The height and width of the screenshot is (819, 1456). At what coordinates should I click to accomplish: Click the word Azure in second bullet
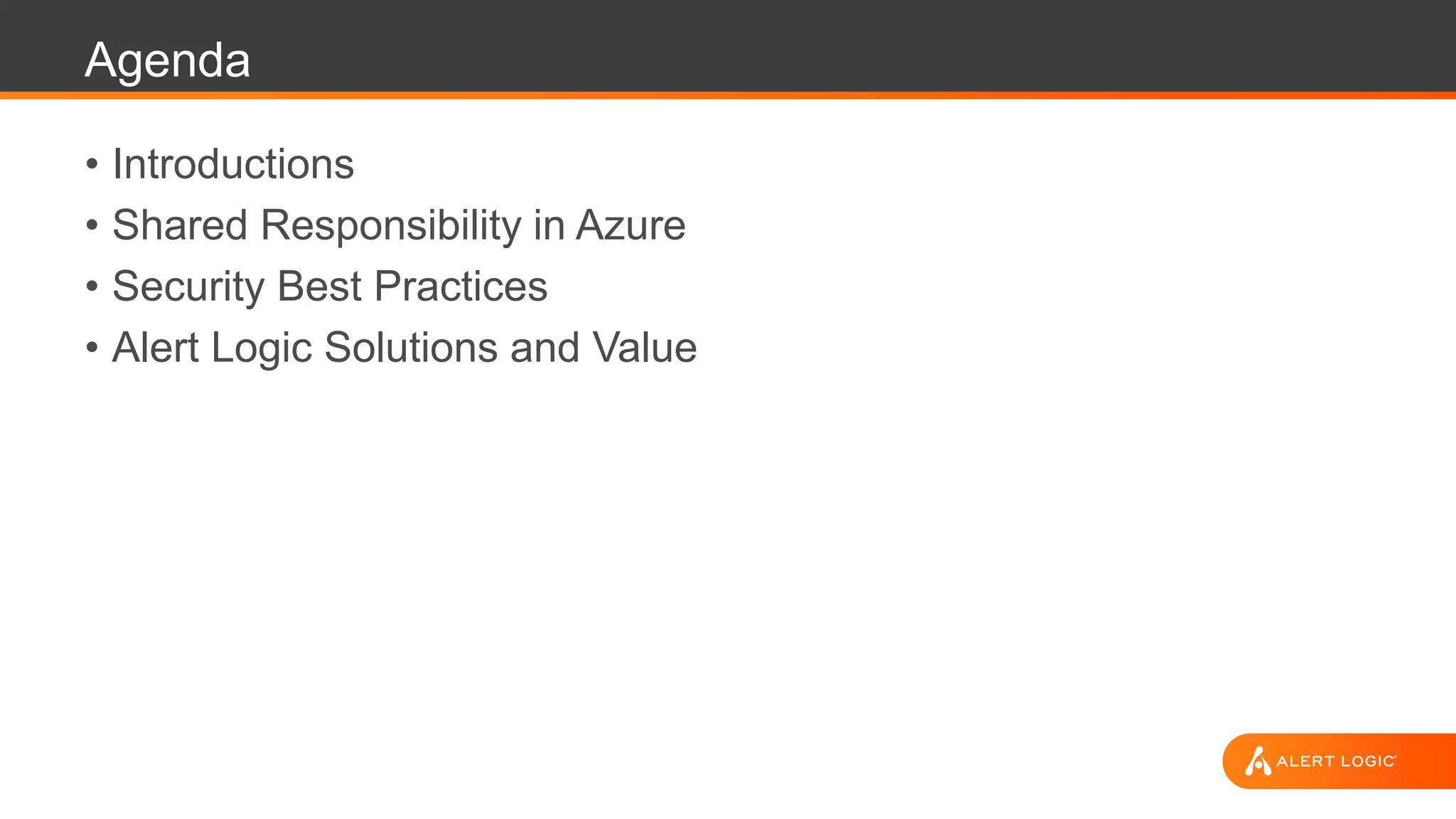point(631,225)
